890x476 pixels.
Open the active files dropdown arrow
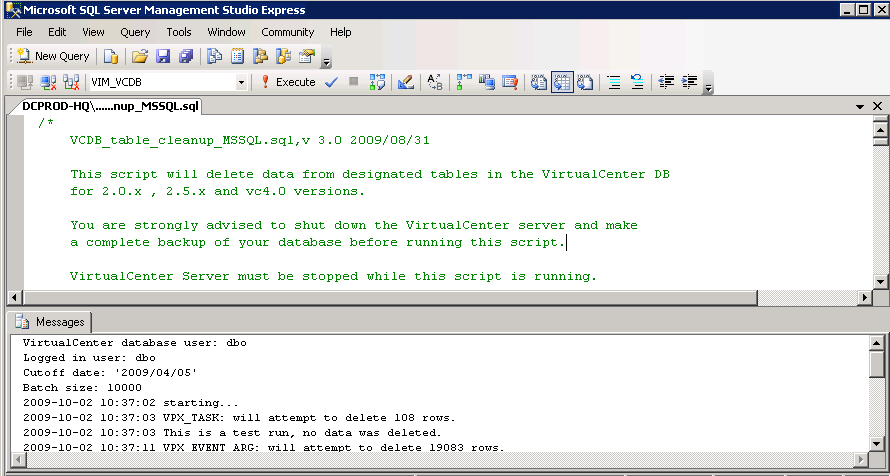[x=860, y=106]
